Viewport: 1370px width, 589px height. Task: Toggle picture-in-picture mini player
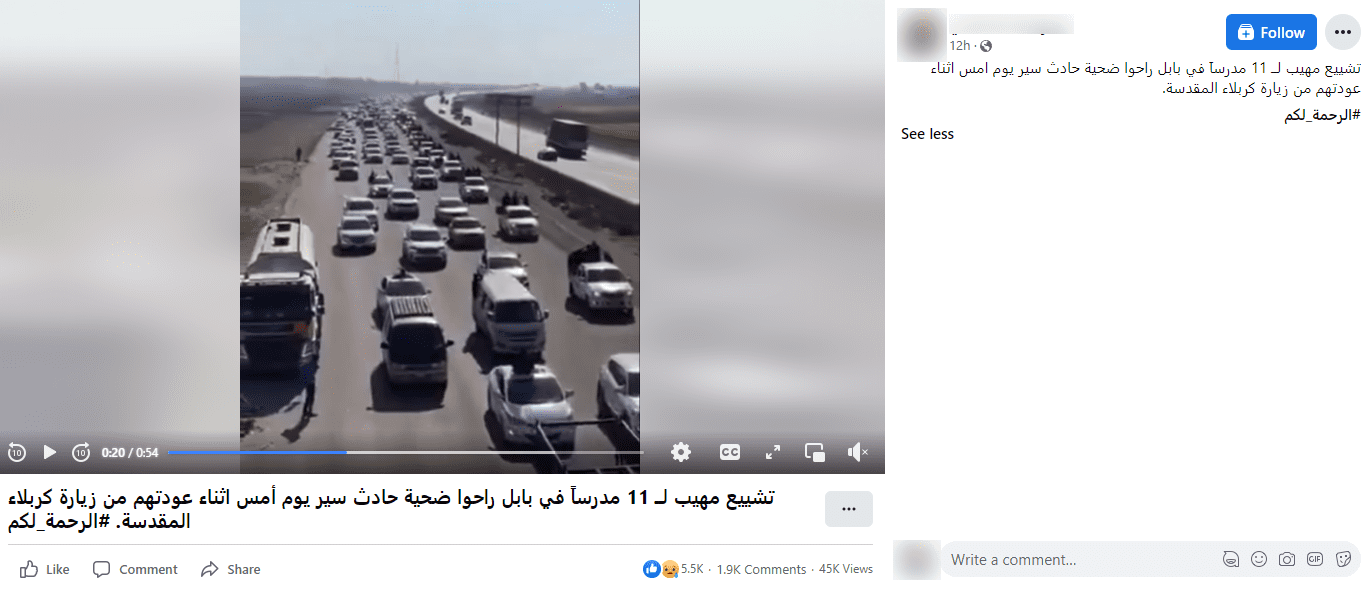(x=815, y=452)
